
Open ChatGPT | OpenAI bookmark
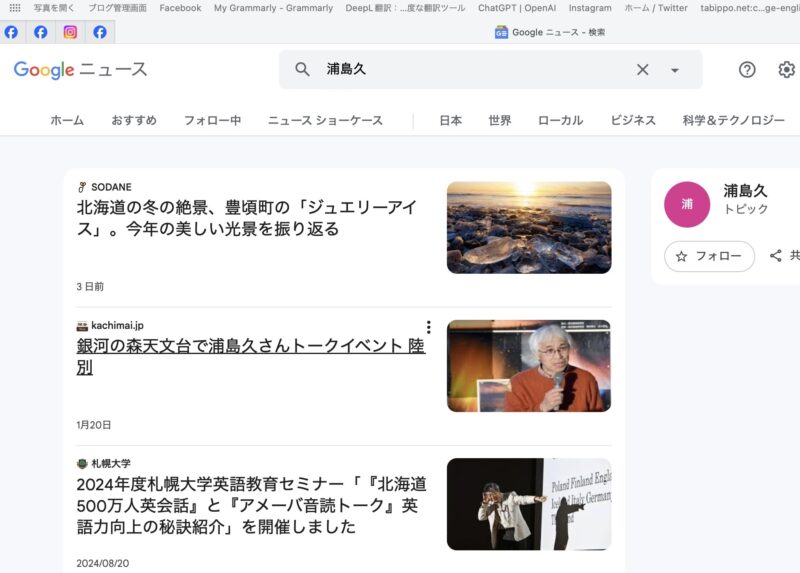pyautogui.click(x=517, y=8)
